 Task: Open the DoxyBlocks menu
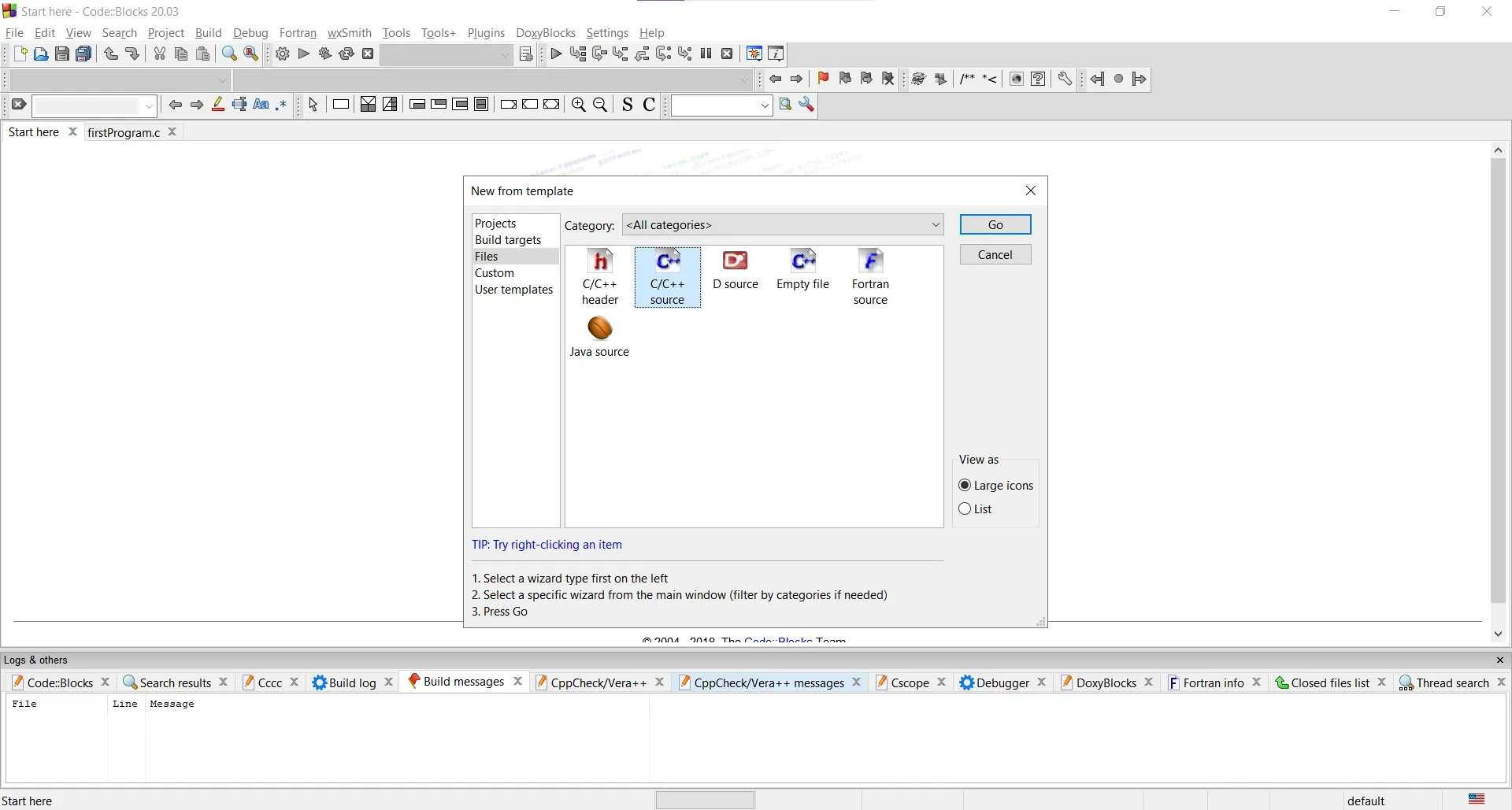pos(546,33)
